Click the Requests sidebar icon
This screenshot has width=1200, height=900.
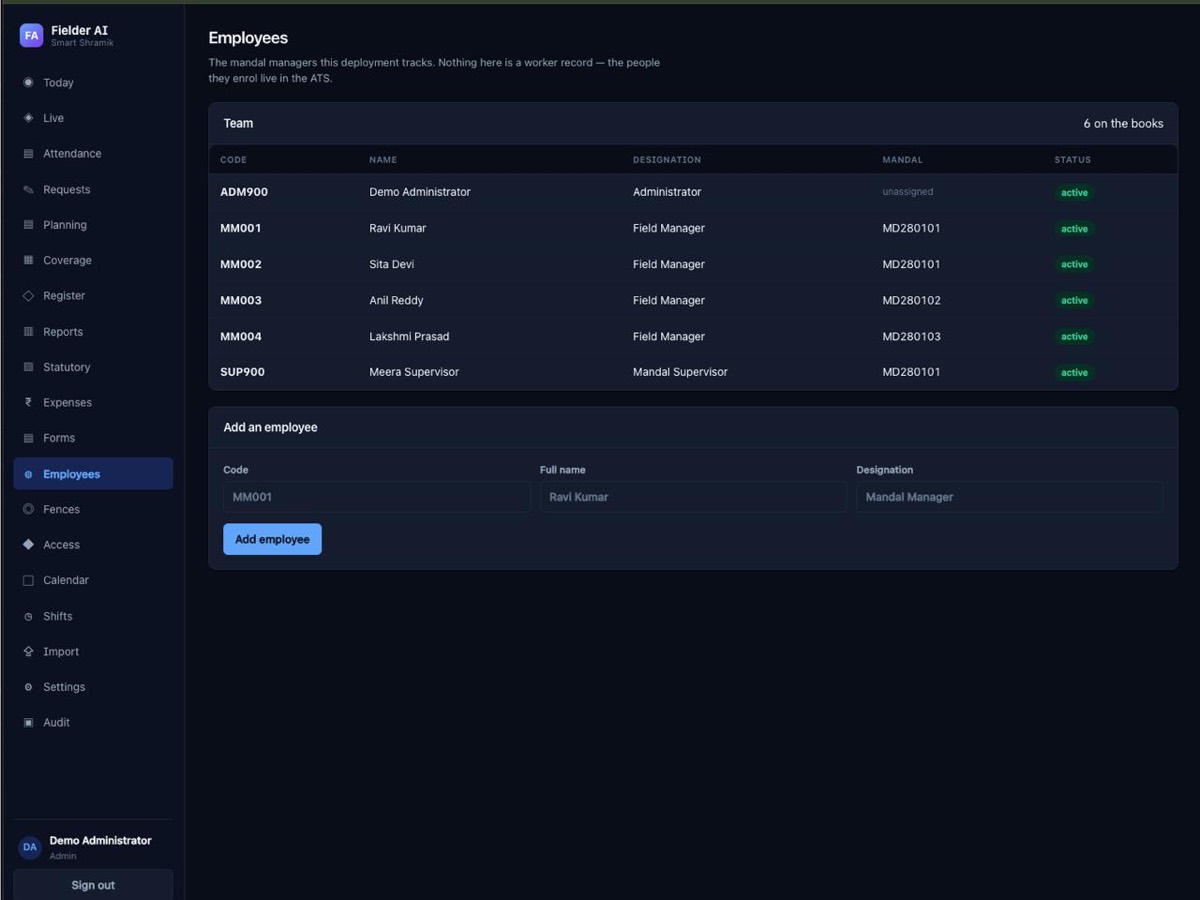coord(28,190)
